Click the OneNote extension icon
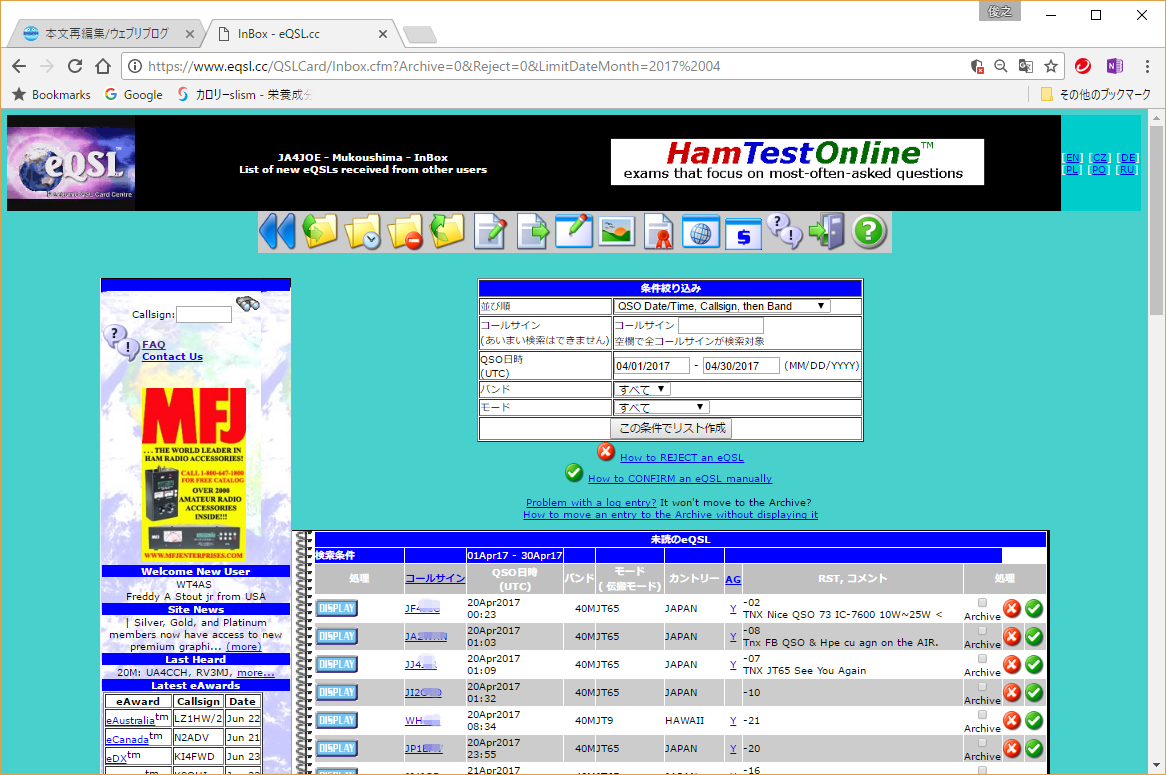The width and height of the screenshot is (1166, 775). (x=1114, y=66)
